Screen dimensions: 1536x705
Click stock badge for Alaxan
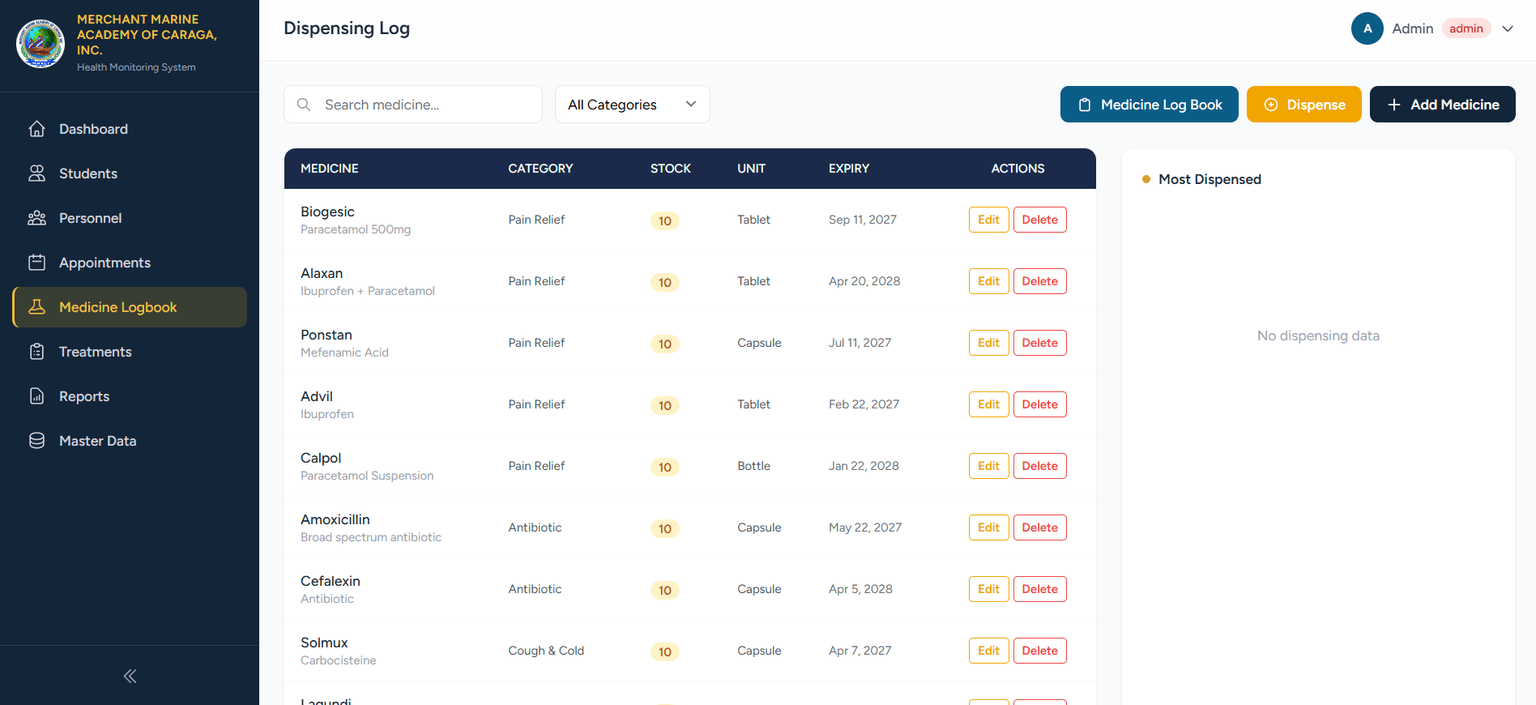(665, 283)
